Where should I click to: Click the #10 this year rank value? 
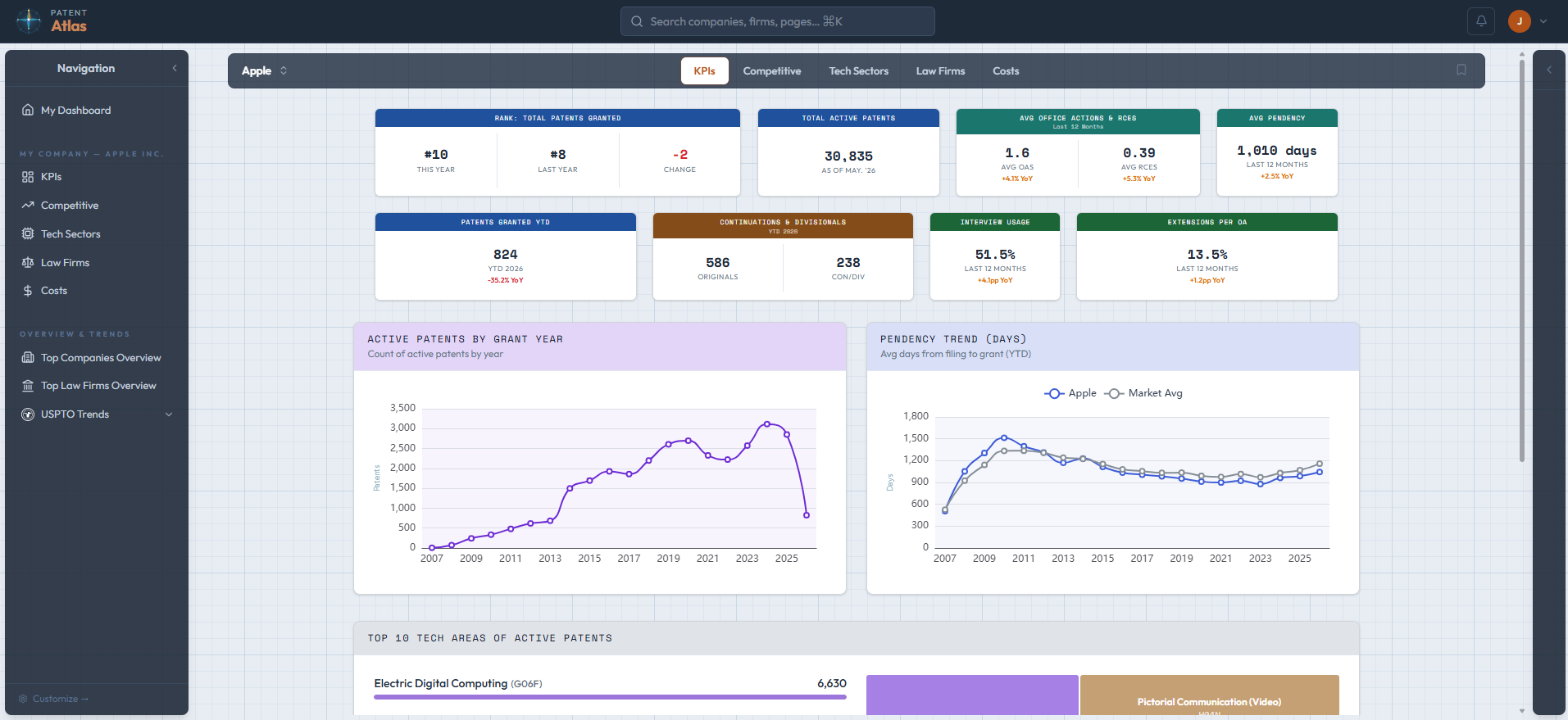(436, 155)
